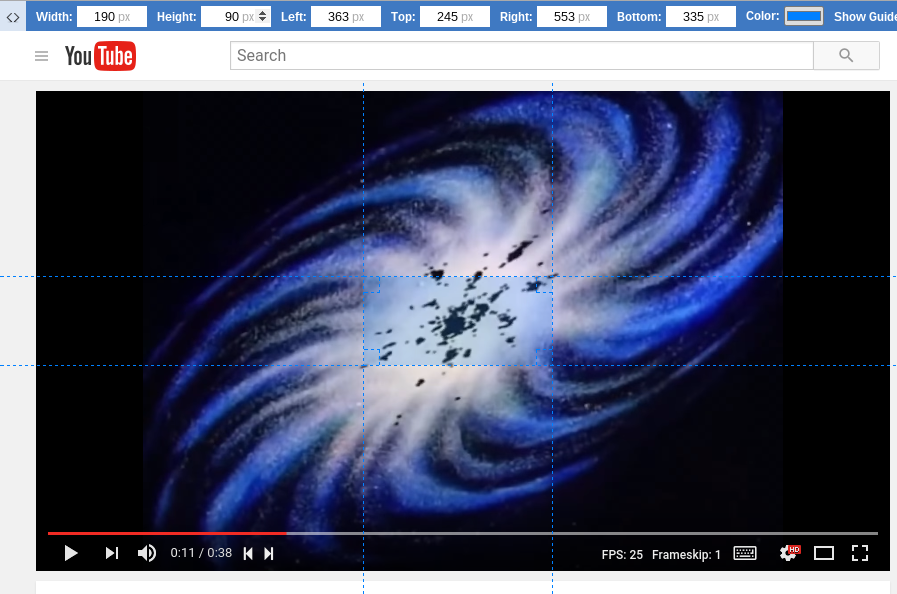The width and height of the screenshot is (897, 594).
Task: Click the Show Guides button
Action: coord(865,17)
